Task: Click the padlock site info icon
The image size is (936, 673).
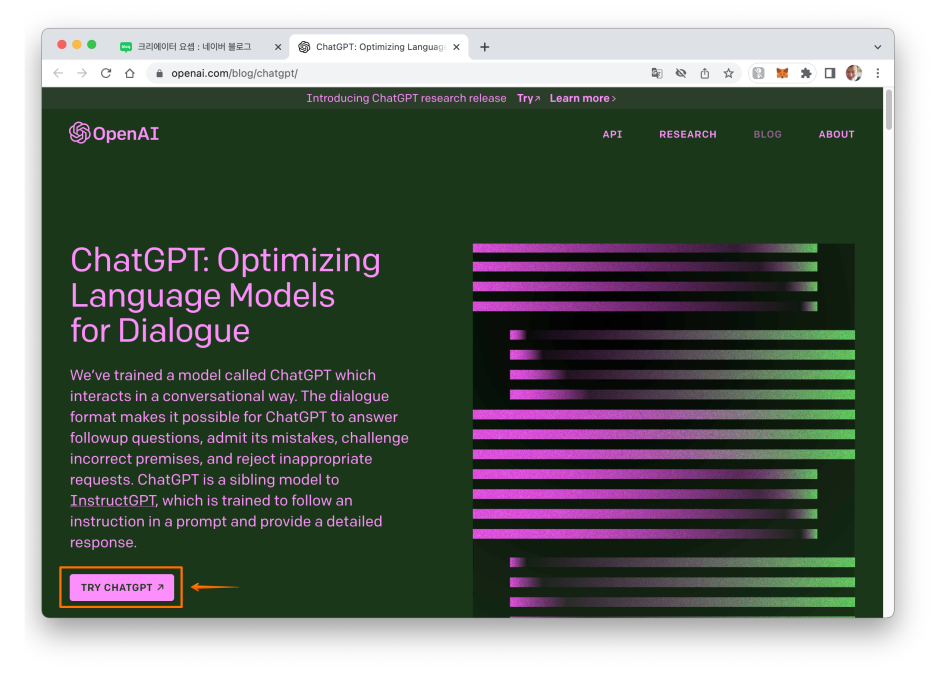Action: tap(159, 73)
